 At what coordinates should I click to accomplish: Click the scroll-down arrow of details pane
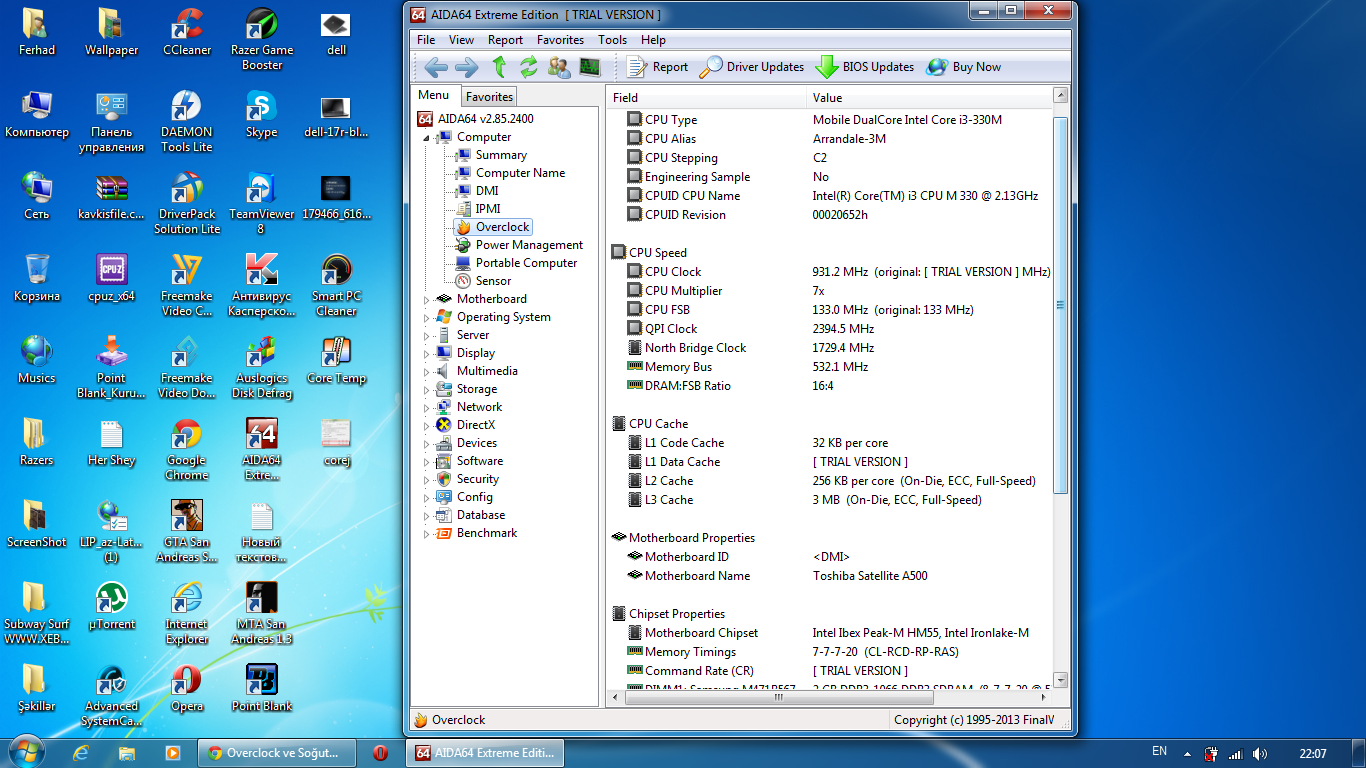pyautogui.click(x=1061, y=680)
